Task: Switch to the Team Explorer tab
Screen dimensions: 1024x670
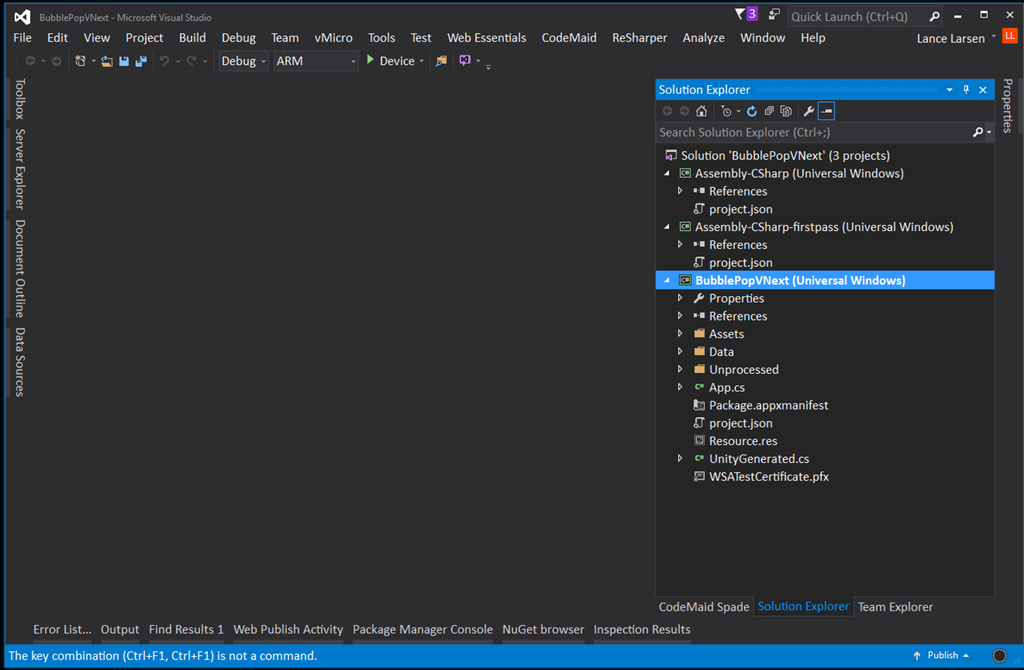Action: pos(895,607)
